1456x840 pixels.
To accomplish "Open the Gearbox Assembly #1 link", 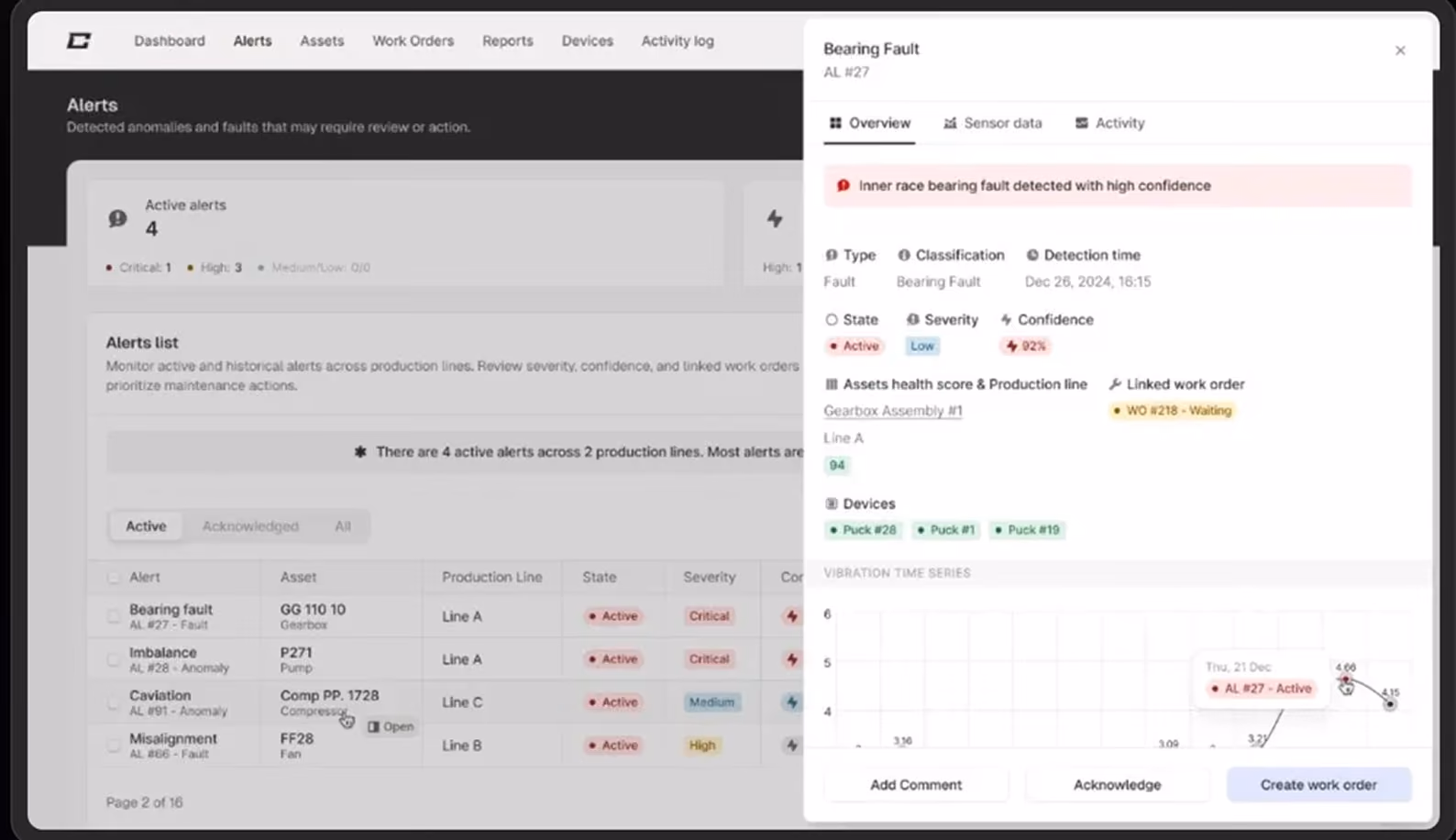I will click(893, 411).
